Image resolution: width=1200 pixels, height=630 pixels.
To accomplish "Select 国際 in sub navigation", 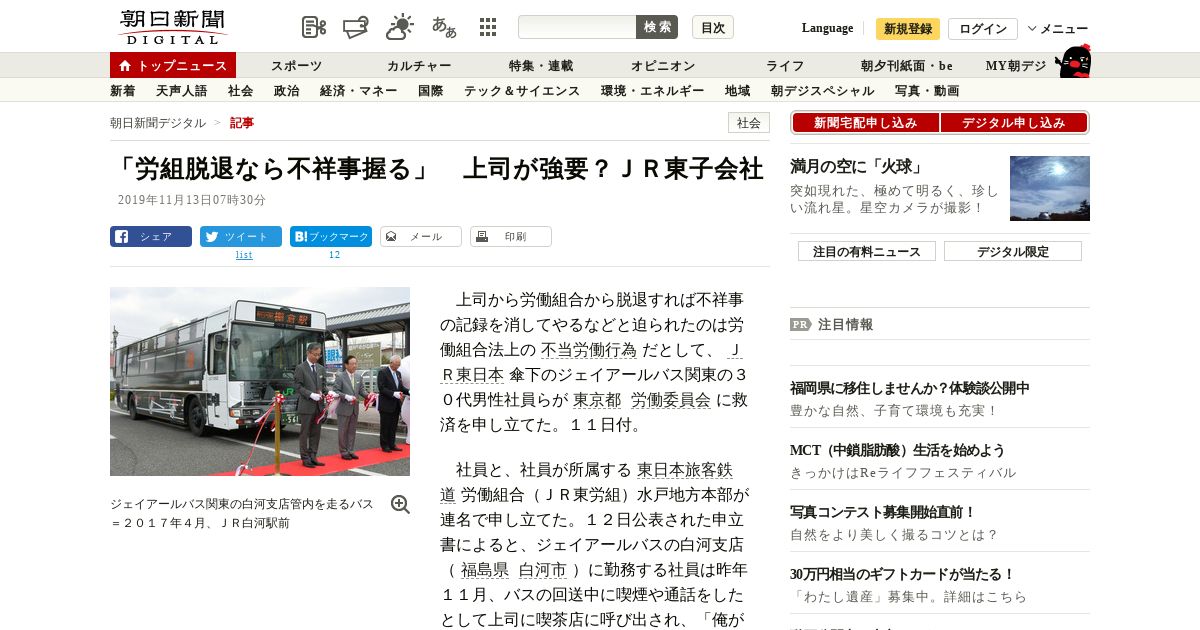I will (x=430, y=91).
